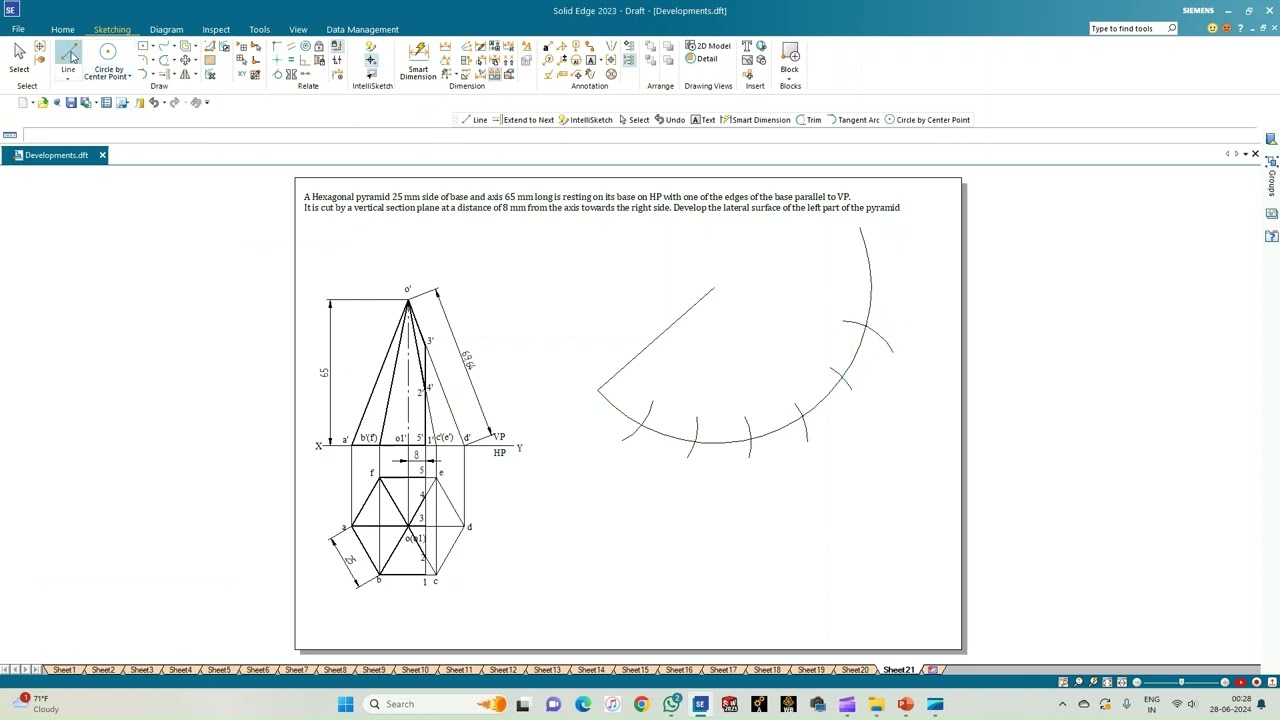The width and height of the screenshot is (1280, 720).
Task: Open the Data Management tab
Action: [x=362, y=29]
